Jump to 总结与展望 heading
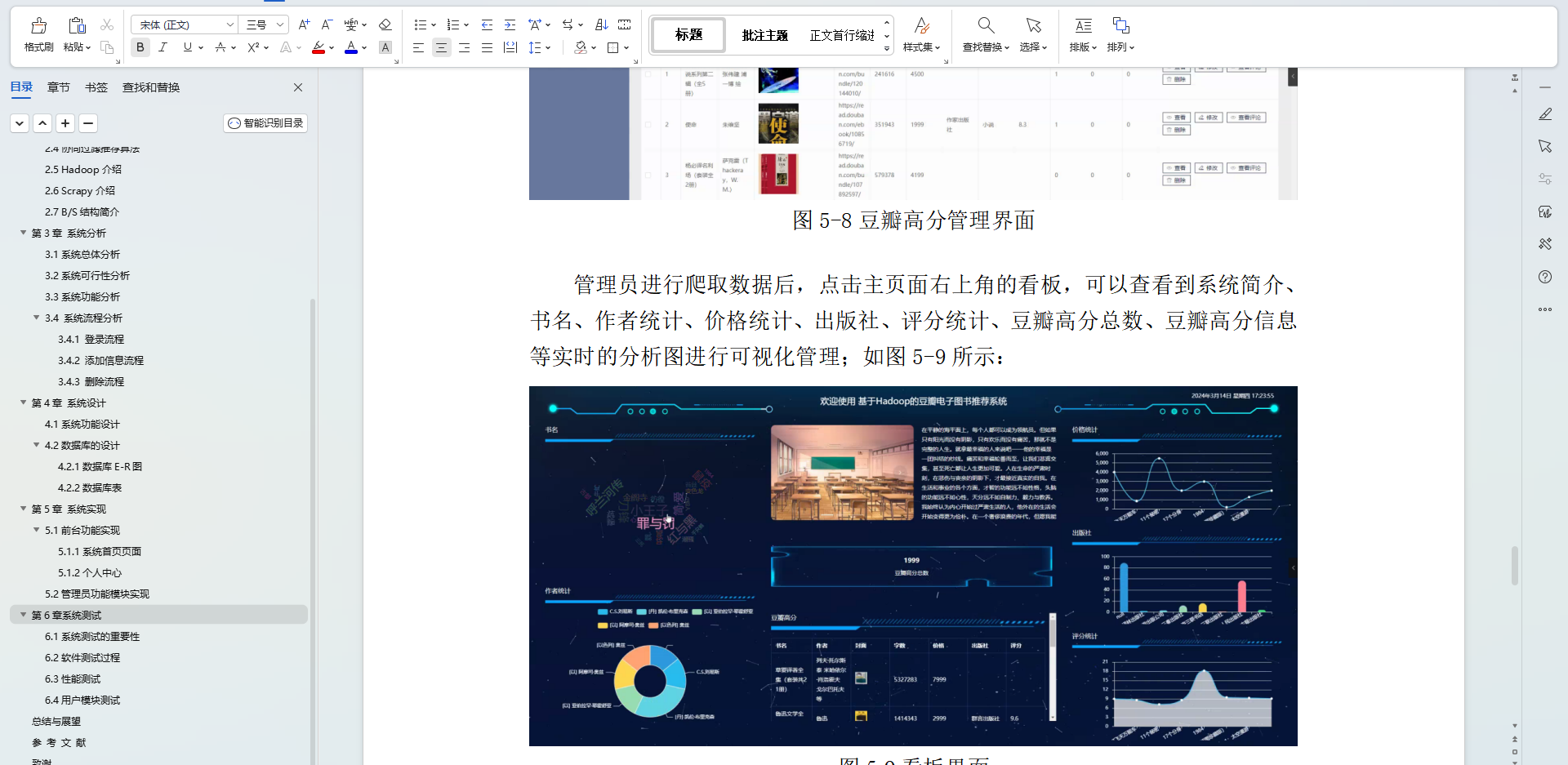 tap(56, 721)
